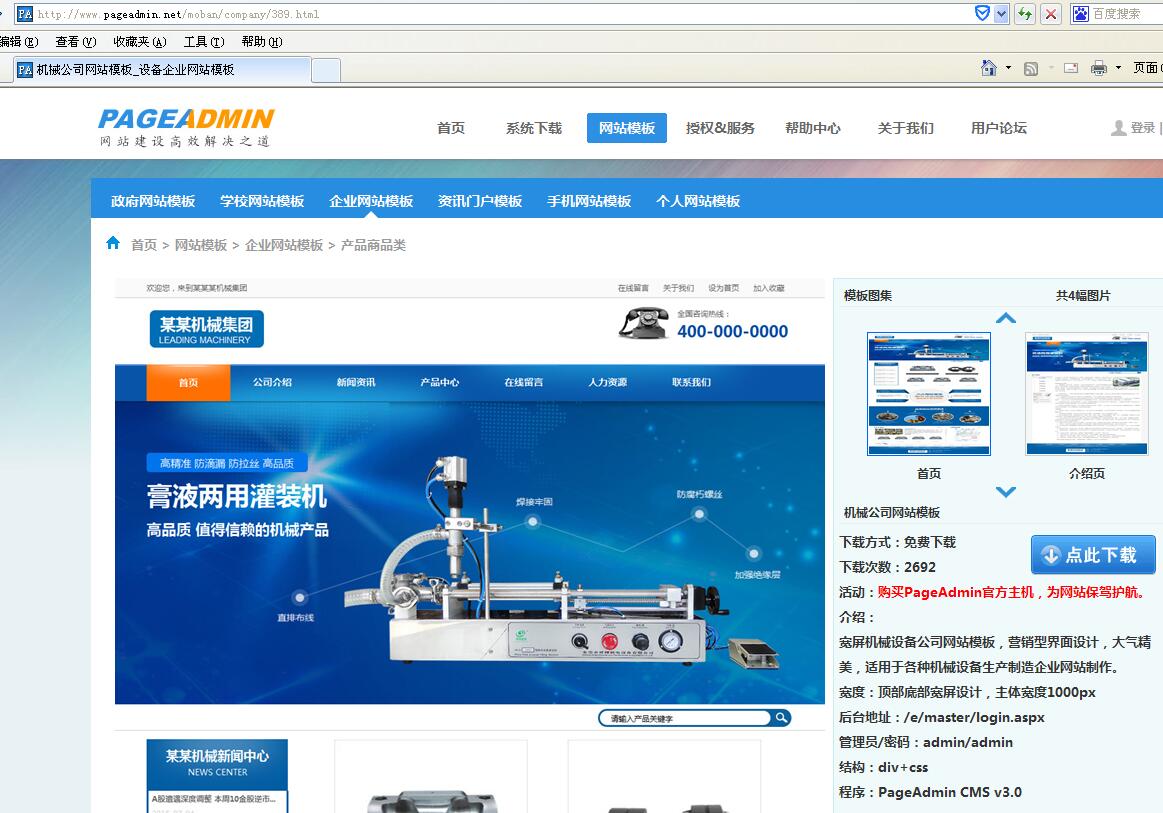Image resolution: width=1163 pixels, height=813 pixels.
Task: Click the red stop loading icon
Action: (x=1051, y=14)
